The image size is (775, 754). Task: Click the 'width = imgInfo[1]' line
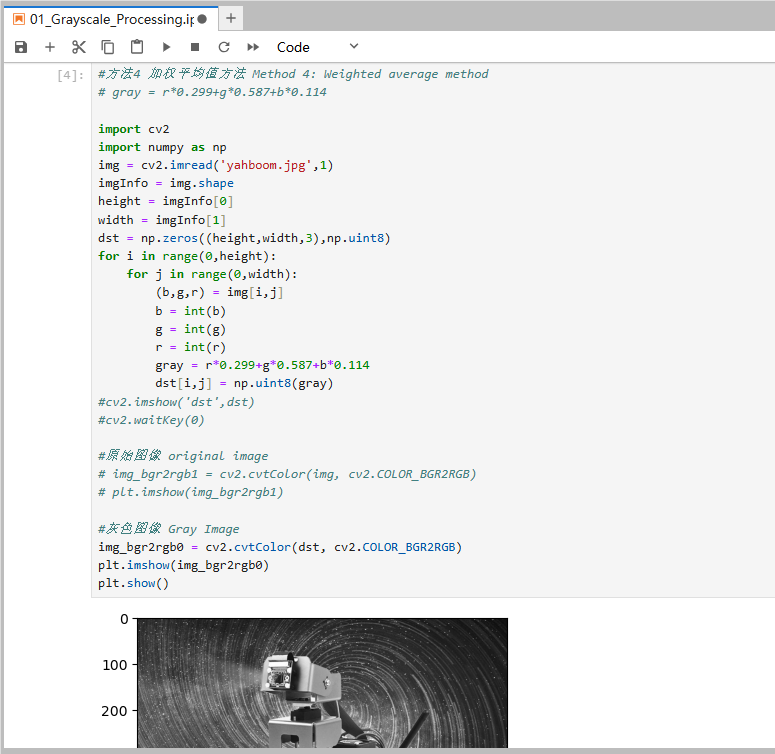(x=162, y=220)
